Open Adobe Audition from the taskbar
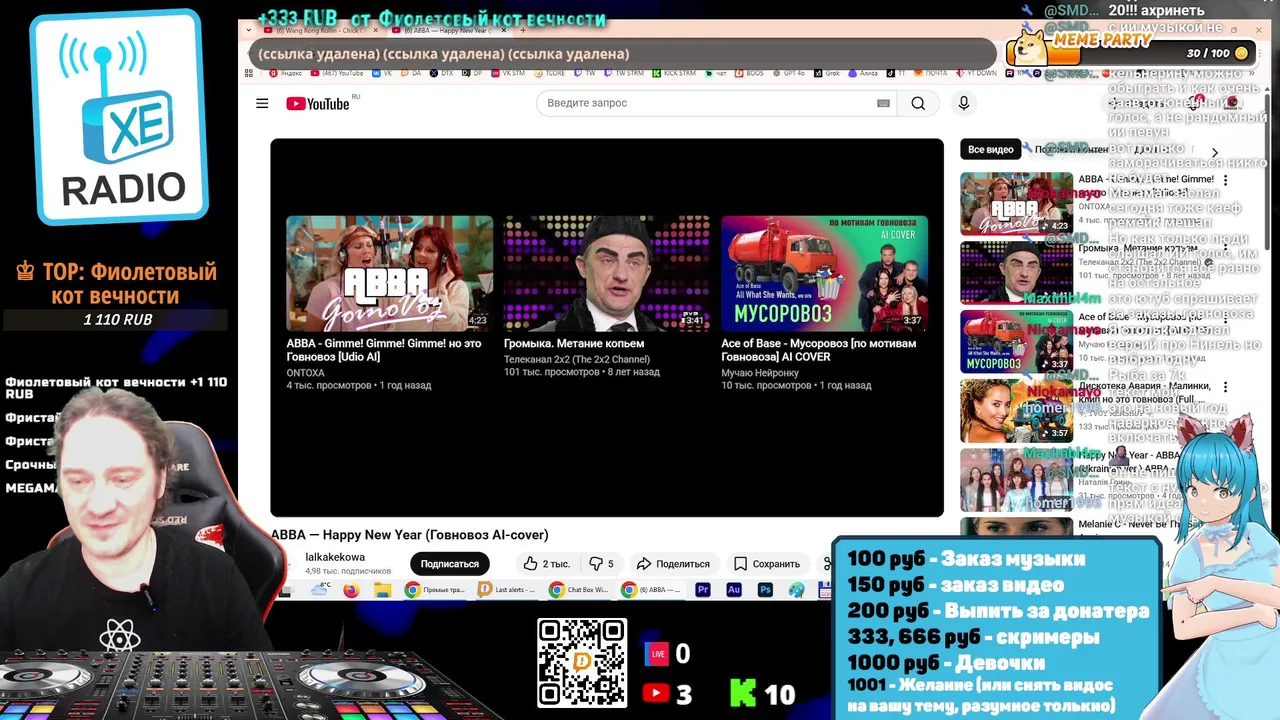Screen dimensions: 1280x720 pos(734,590)
